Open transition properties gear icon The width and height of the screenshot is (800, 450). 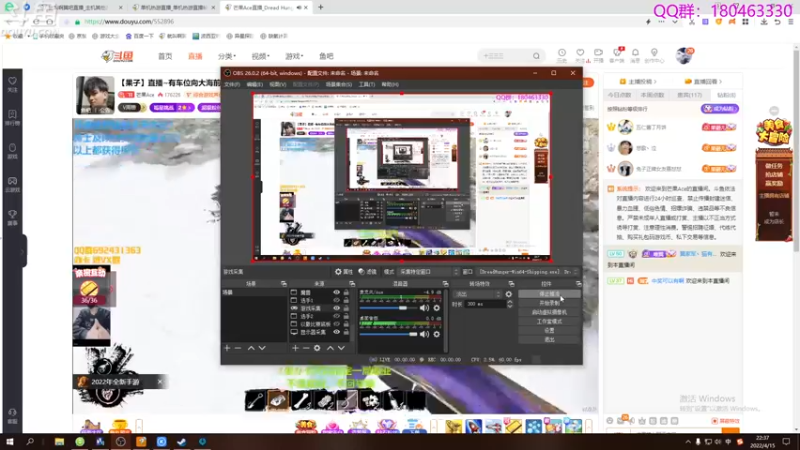509,294
